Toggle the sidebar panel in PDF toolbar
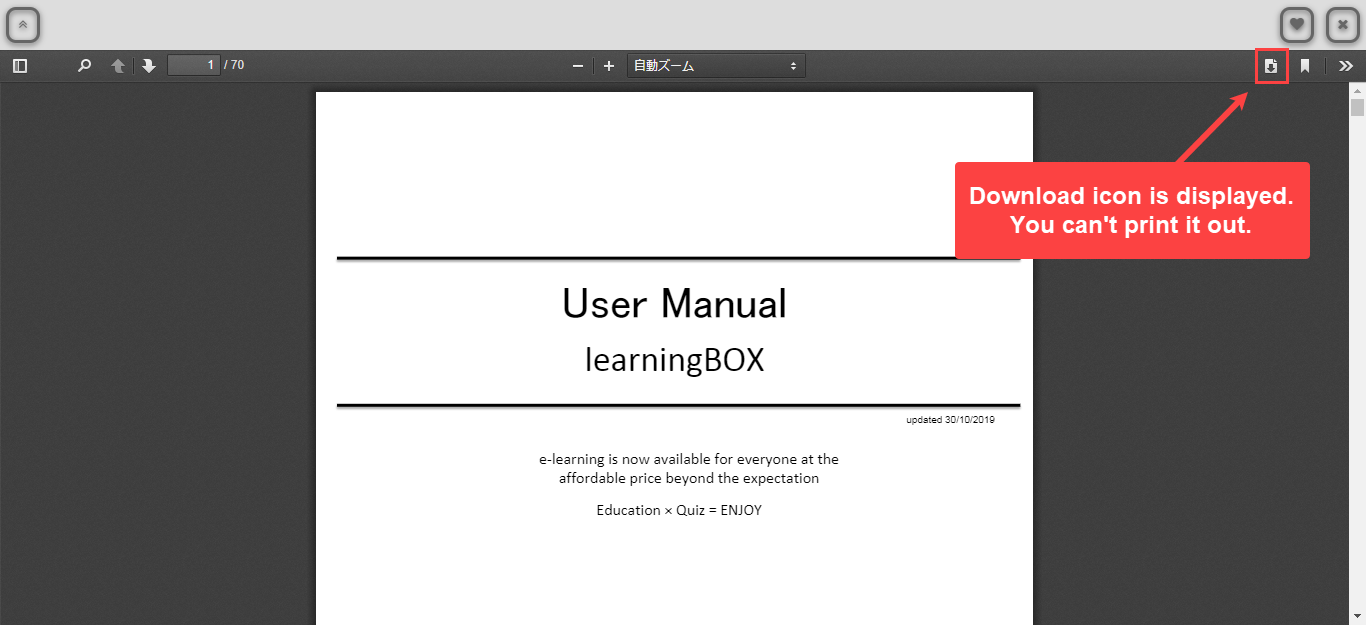Viewport: 1366px width, 625px height. coord(20,66)
